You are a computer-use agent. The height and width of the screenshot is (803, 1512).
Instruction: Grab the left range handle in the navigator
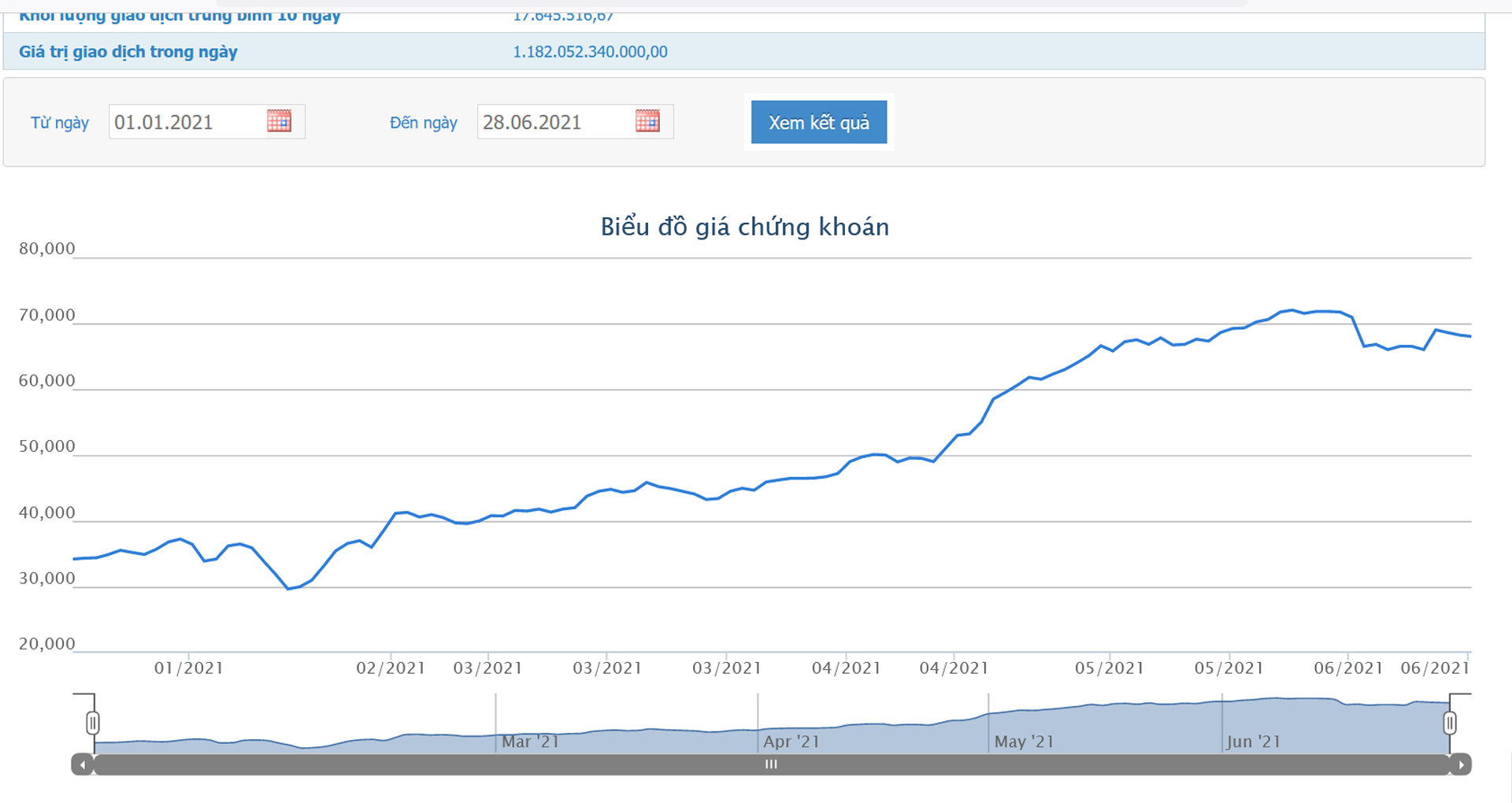[93, 723]
